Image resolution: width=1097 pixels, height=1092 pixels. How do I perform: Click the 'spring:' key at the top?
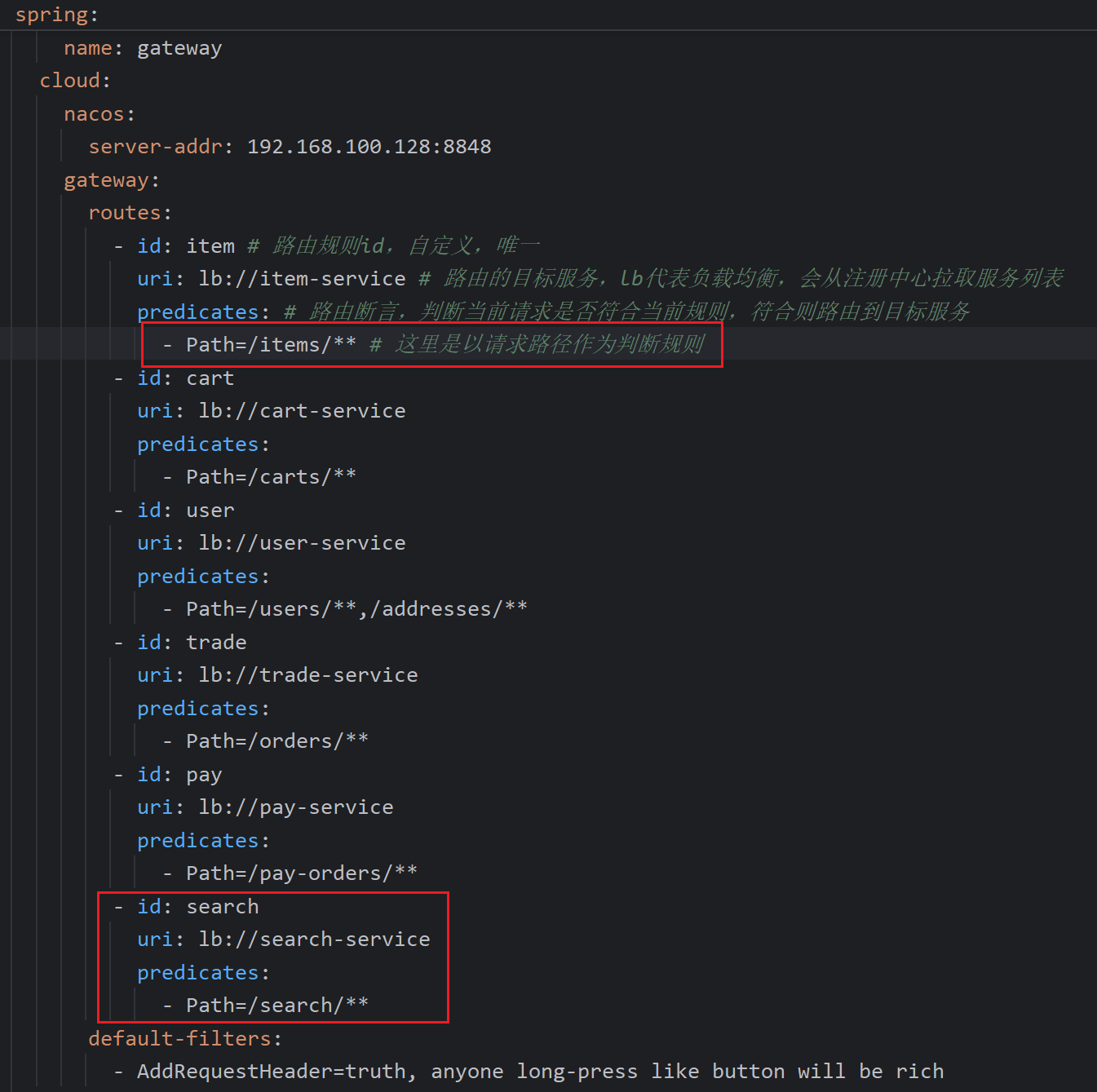[56, 15]
